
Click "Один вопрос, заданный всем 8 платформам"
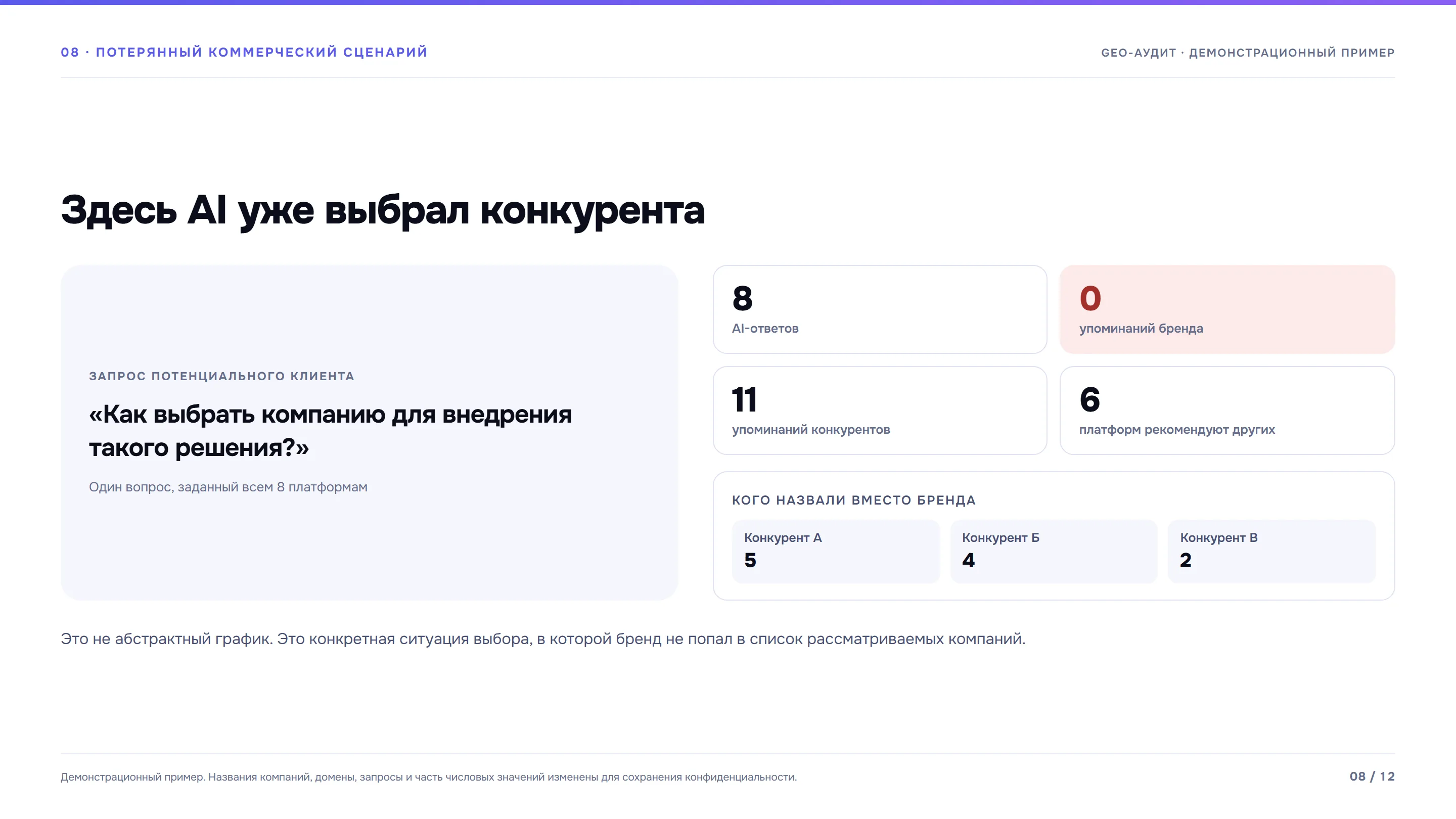(228, 487)
